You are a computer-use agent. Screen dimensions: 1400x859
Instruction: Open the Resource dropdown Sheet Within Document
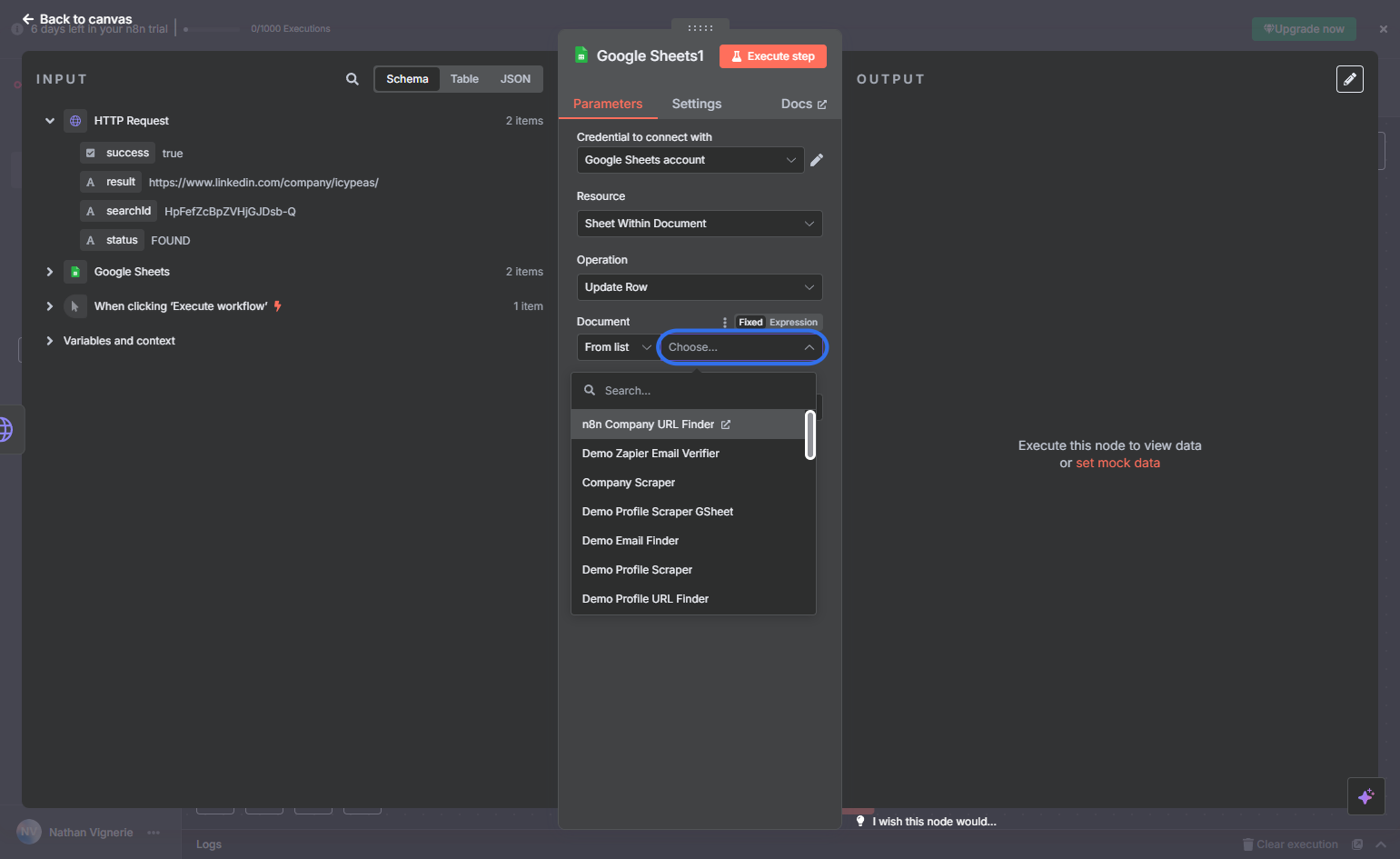pyautogui.click(x=700, y=224)
